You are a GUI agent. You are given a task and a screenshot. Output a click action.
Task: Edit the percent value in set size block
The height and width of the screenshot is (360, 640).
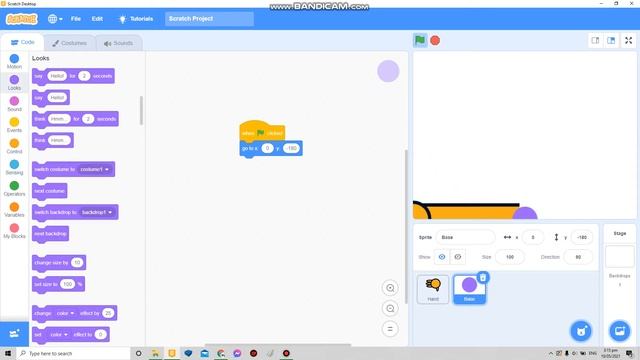coord(68,284)
